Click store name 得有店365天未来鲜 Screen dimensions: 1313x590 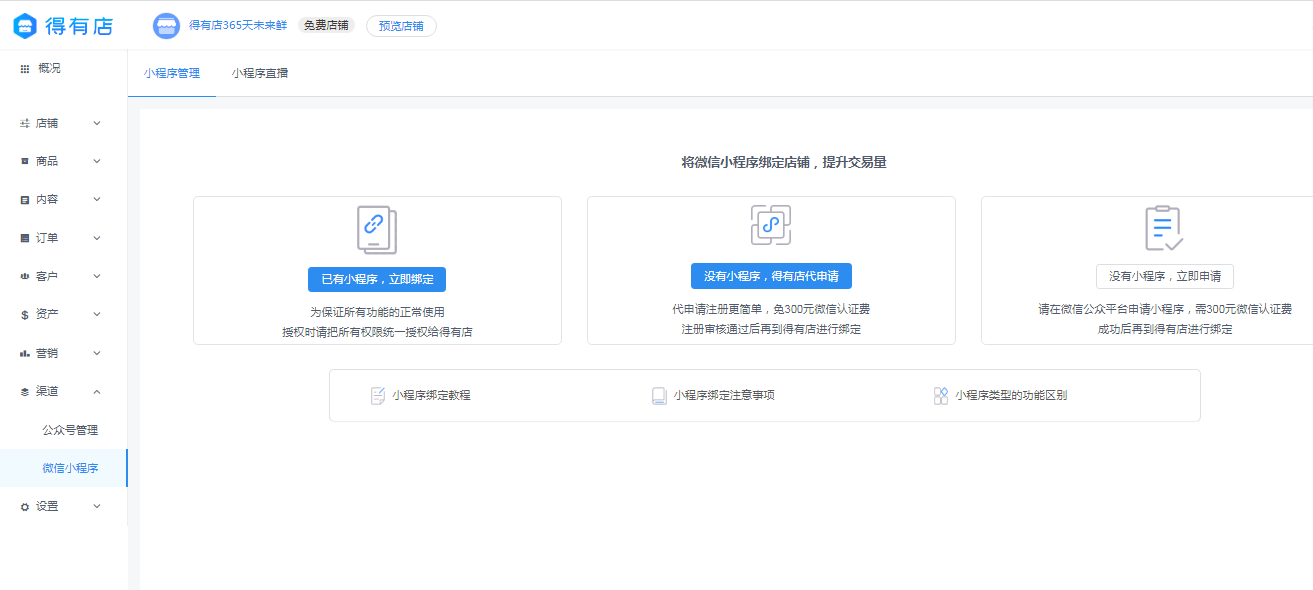tap(238, 25)
